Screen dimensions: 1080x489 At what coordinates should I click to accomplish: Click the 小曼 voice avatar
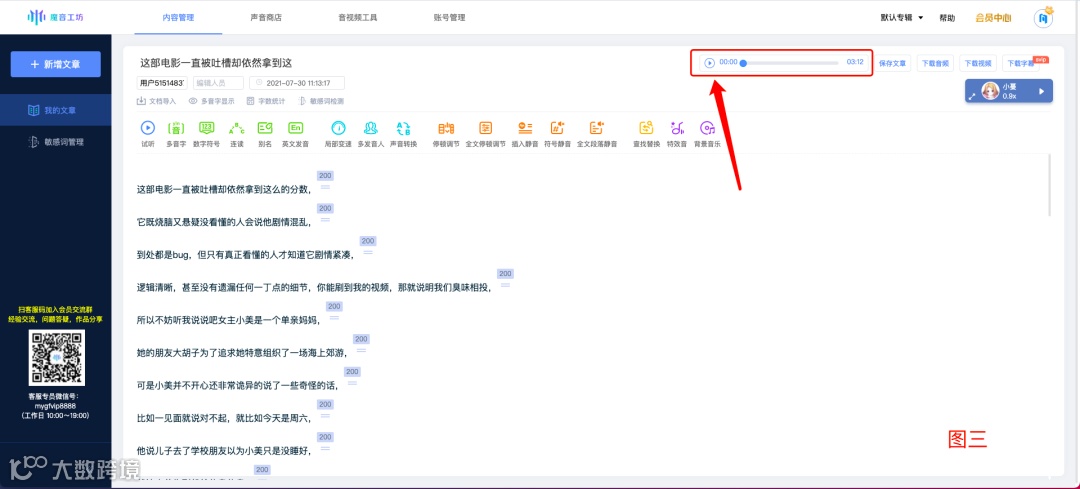(x=990, y=91)
